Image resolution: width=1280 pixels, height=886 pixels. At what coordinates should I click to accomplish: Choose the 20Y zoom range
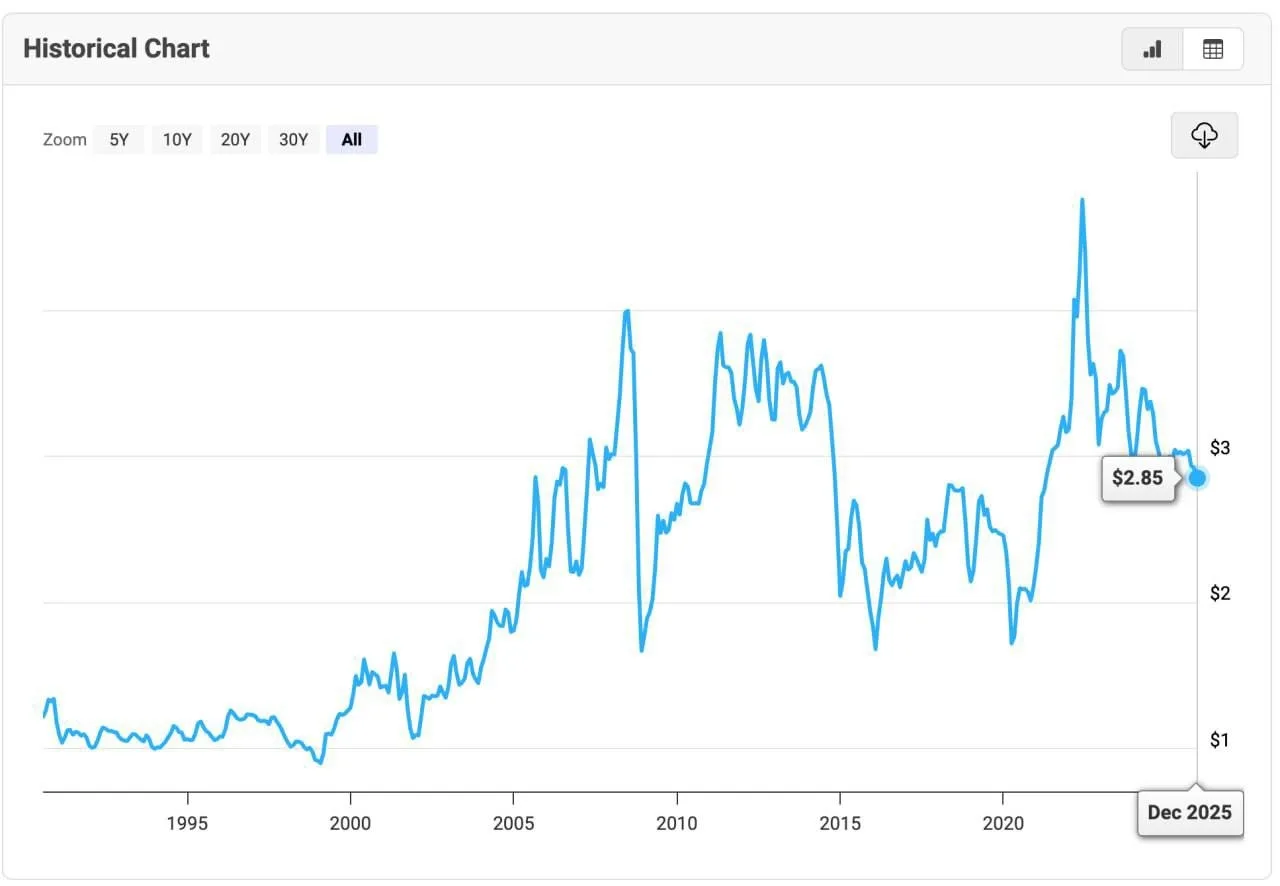[x=235, y=140]
